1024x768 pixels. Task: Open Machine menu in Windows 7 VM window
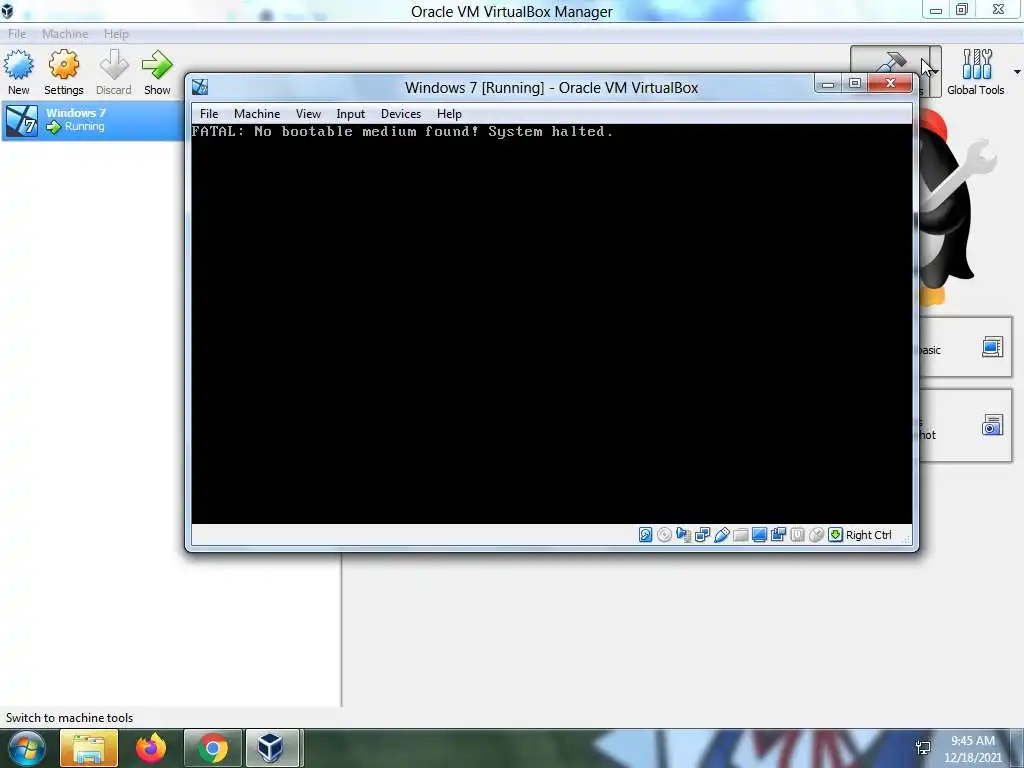pos(257,114)
